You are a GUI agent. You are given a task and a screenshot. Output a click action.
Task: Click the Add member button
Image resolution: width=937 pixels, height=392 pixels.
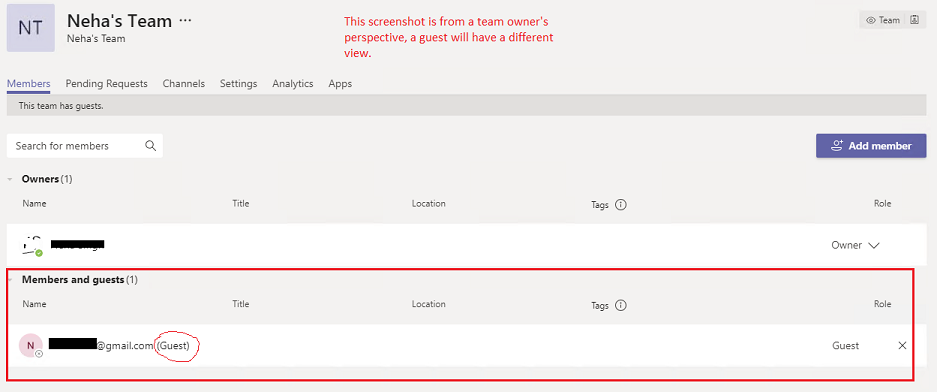[x=871, y=146]
